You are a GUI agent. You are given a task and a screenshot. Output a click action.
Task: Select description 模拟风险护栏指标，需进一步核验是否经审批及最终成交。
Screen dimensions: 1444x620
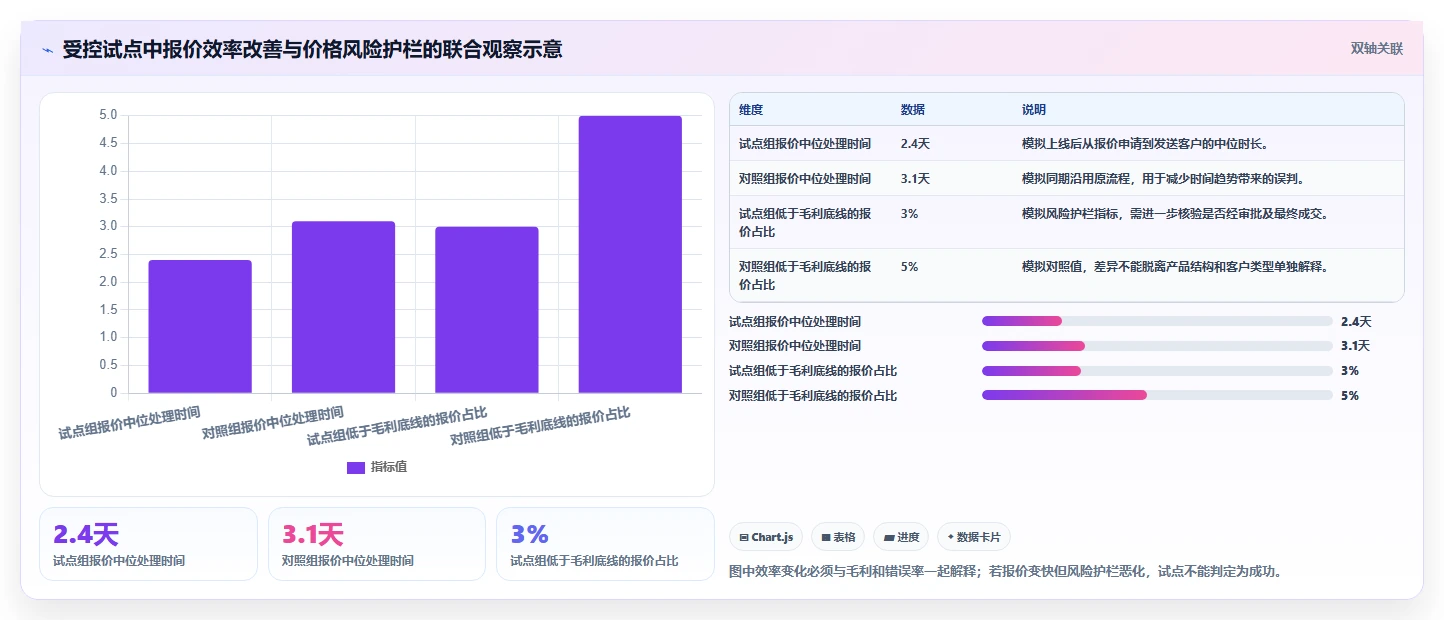[x=1178, y=214]
